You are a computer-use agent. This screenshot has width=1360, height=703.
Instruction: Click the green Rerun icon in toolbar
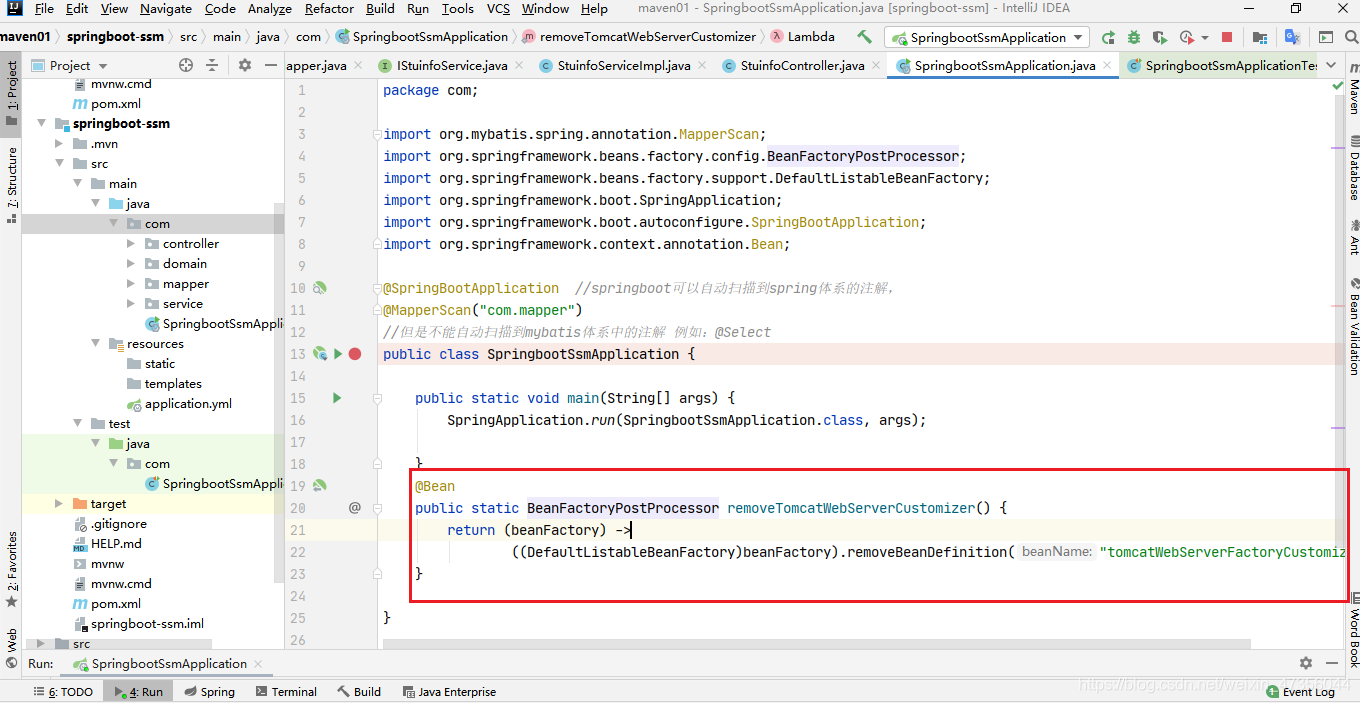(x=1108, y=37)
